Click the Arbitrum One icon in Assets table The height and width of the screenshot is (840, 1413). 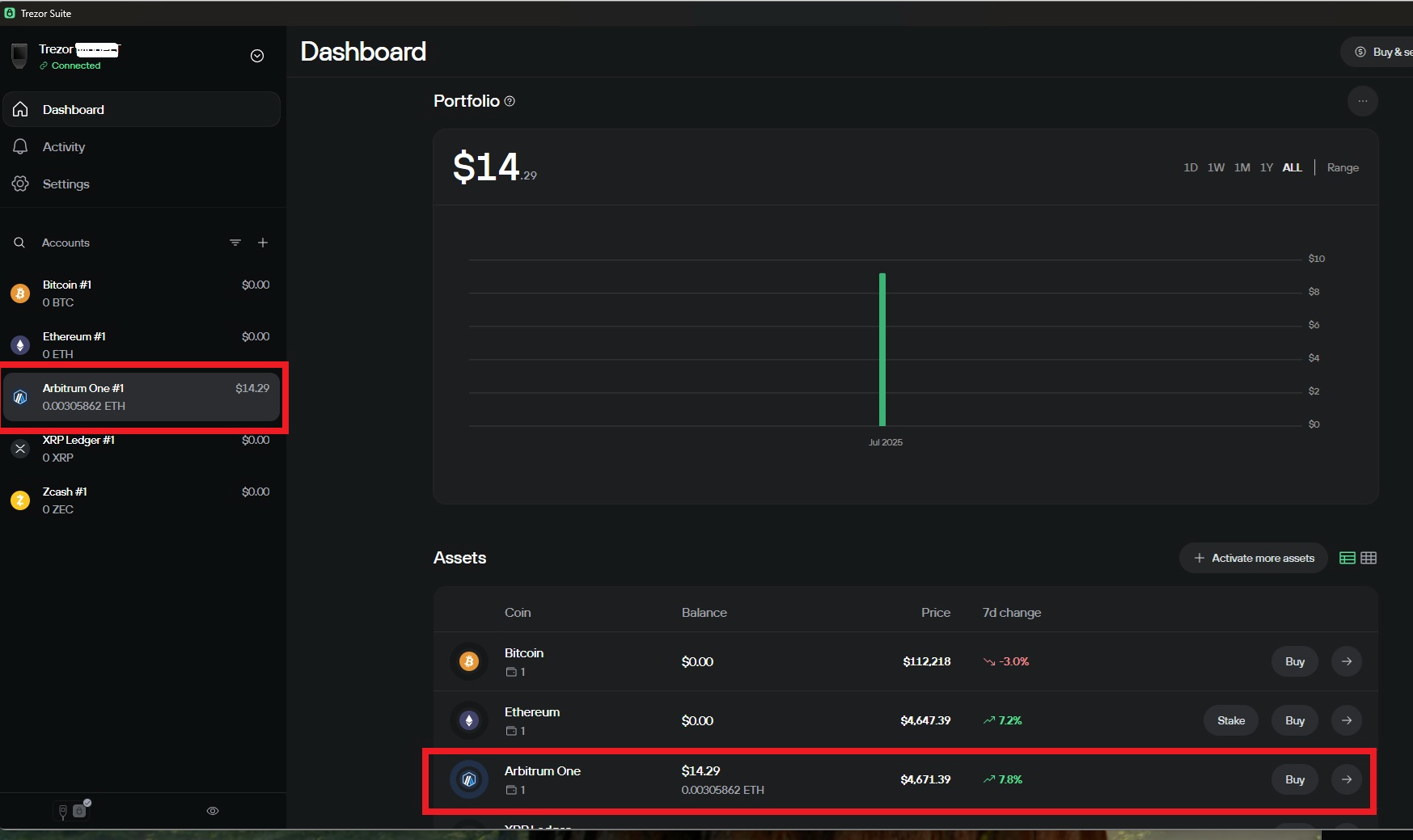pyautogui.click(x=469, y=779)
